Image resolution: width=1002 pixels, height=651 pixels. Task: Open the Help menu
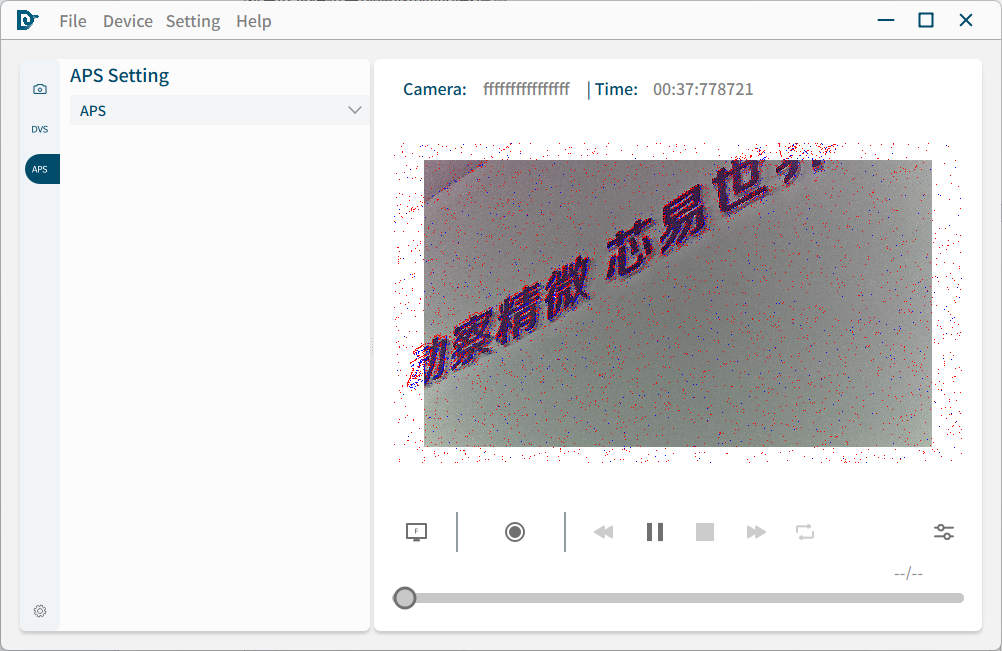[x=253, y=20]
